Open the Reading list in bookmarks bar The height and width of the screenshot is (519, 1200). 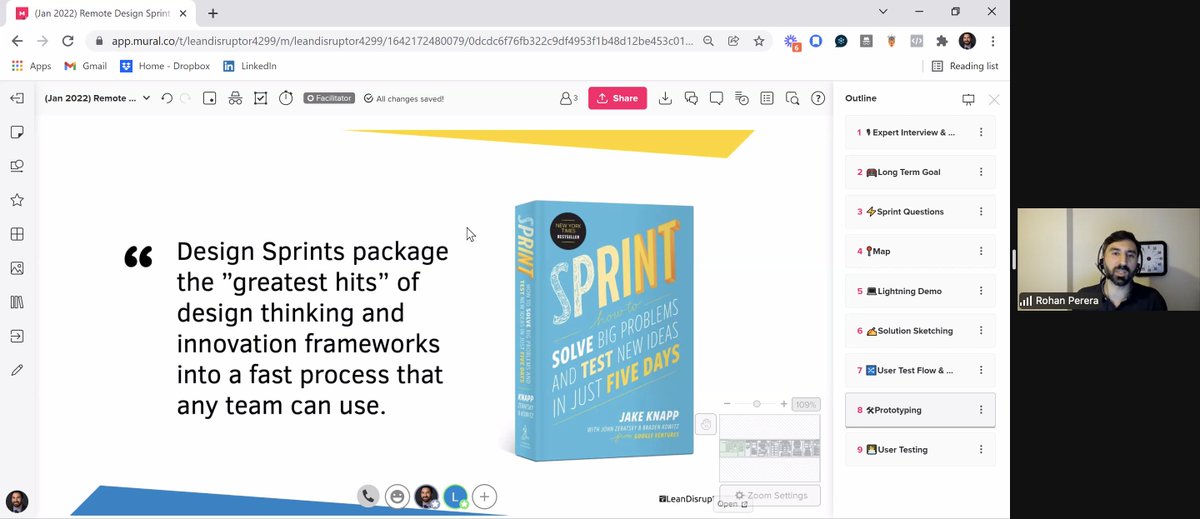point(964,66)
